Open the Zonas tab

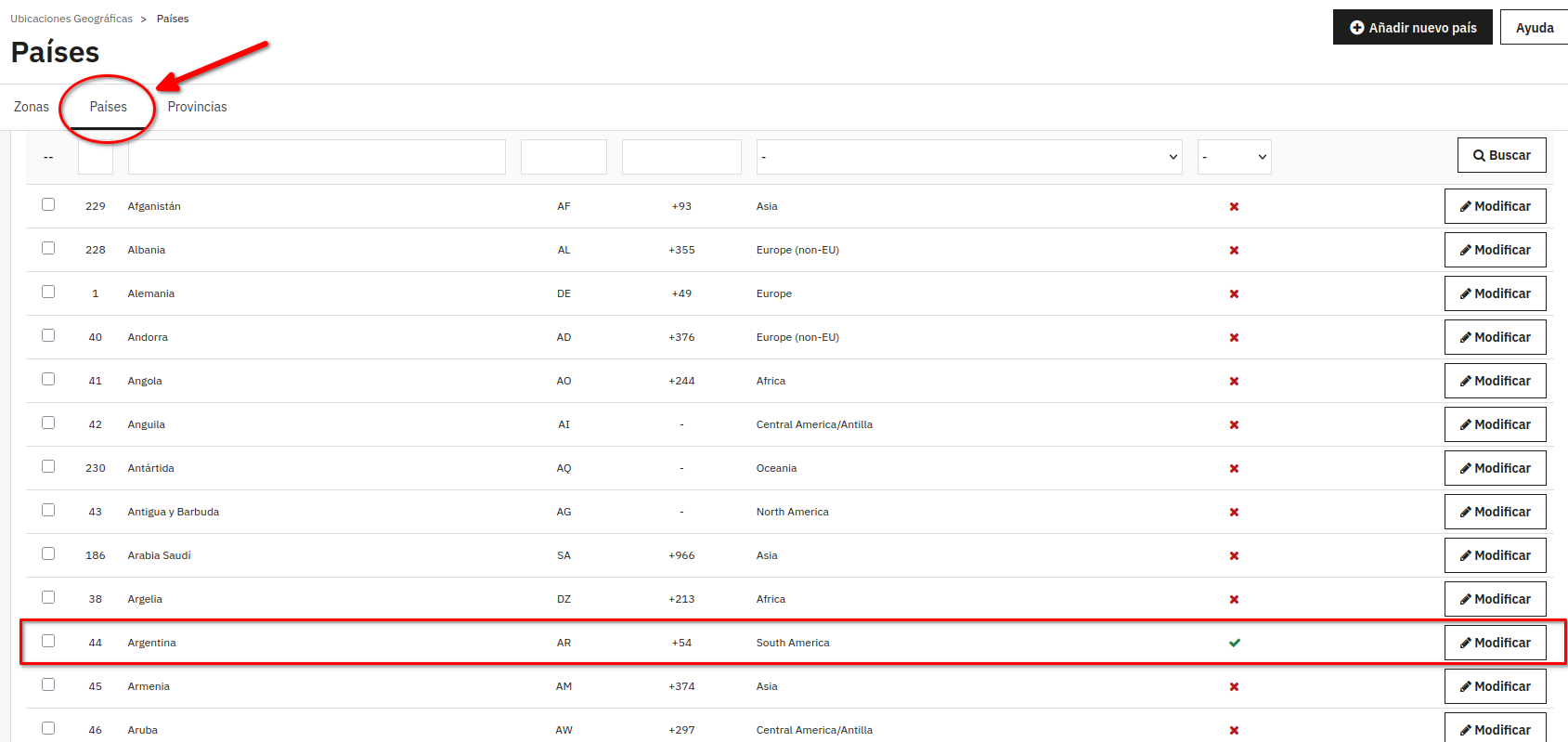tap(32, 107)
